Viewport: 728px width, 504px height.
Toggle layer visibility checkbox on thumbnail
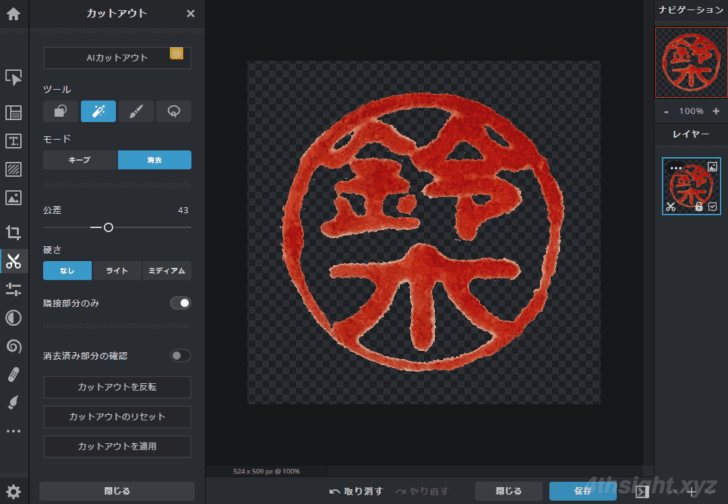point(712,207)
